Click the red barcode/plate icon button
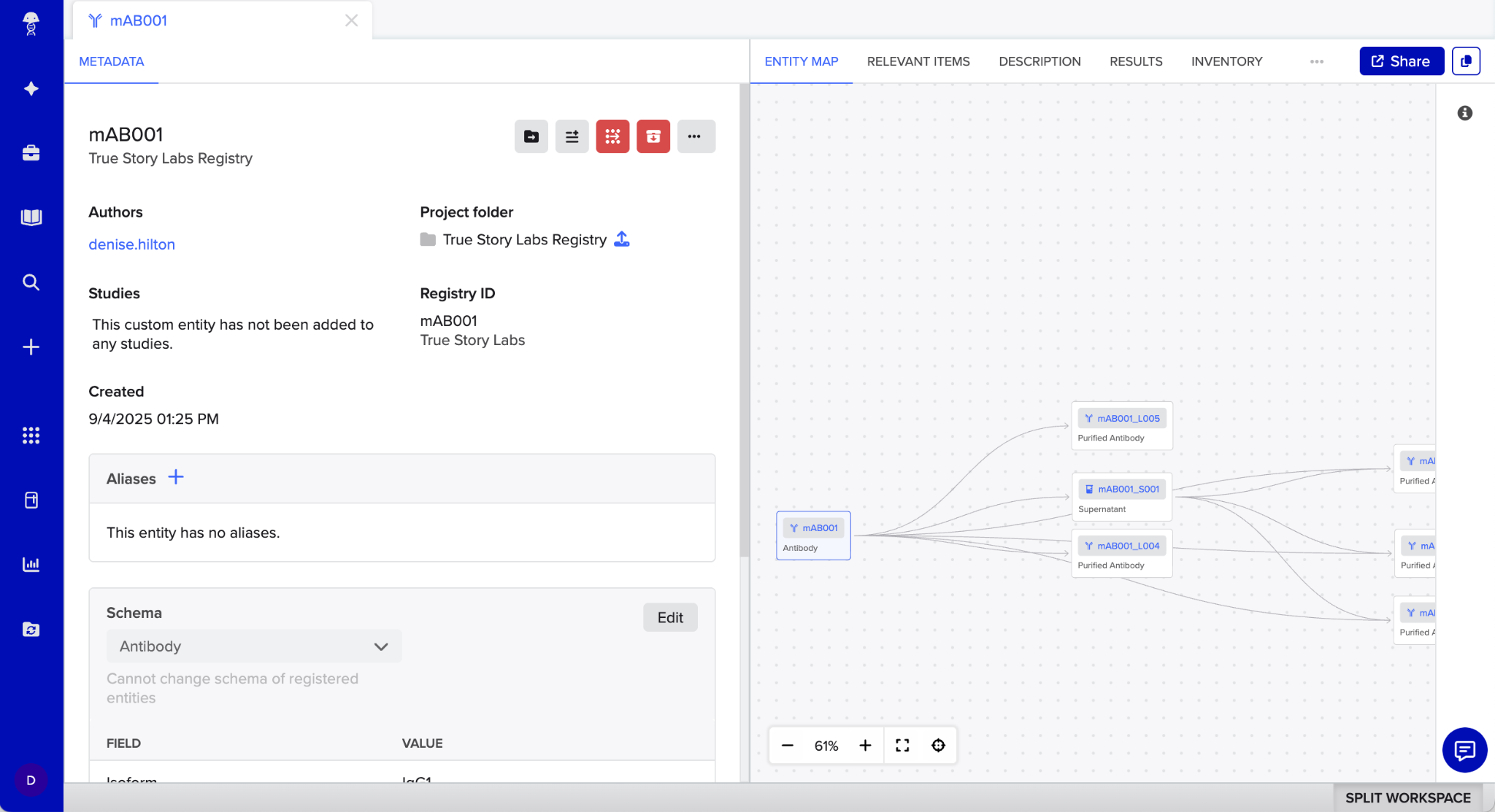The width and height of the screenshot is (1495, 812). 612,136
